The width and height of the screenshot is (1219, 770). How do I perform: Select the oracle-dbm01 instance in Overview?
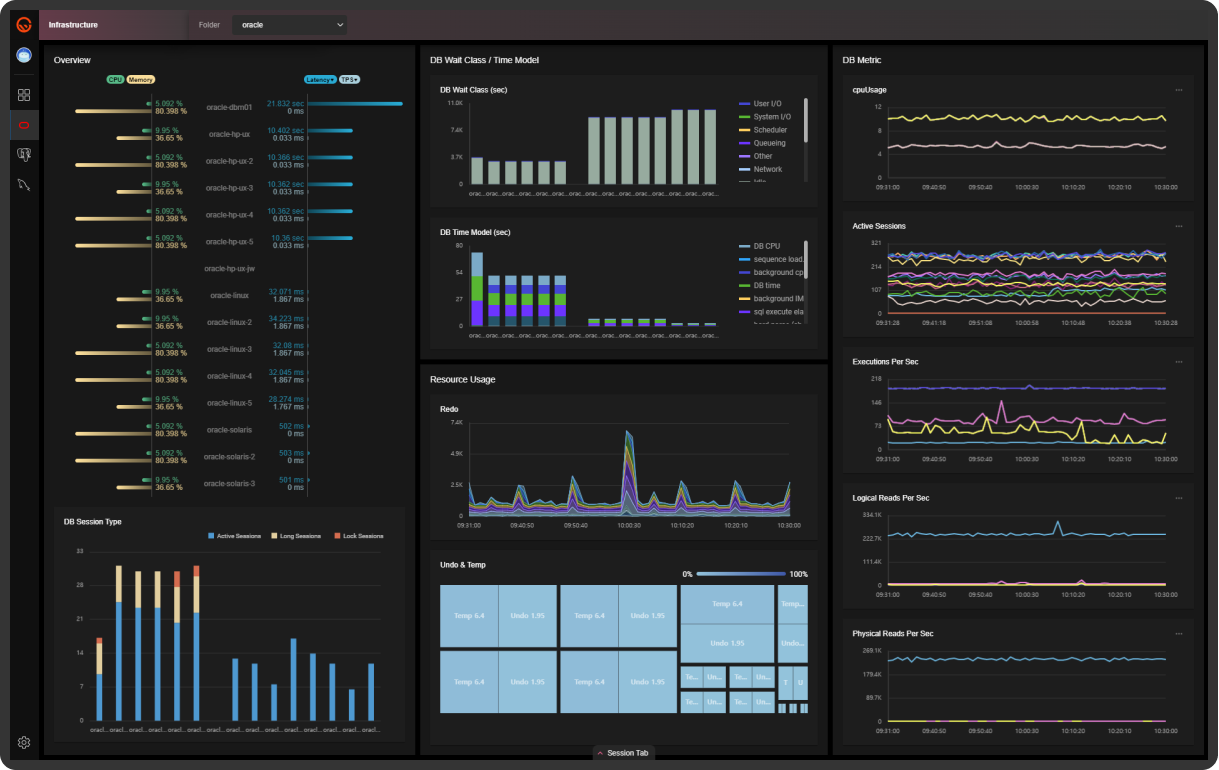pos(229,107)
